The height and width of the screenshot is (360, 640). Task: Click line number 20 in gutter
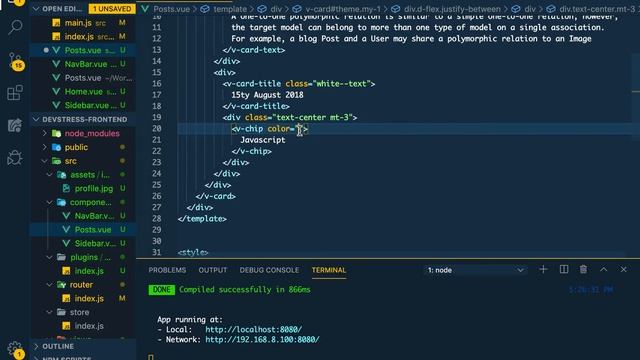[x=157, y=129]
